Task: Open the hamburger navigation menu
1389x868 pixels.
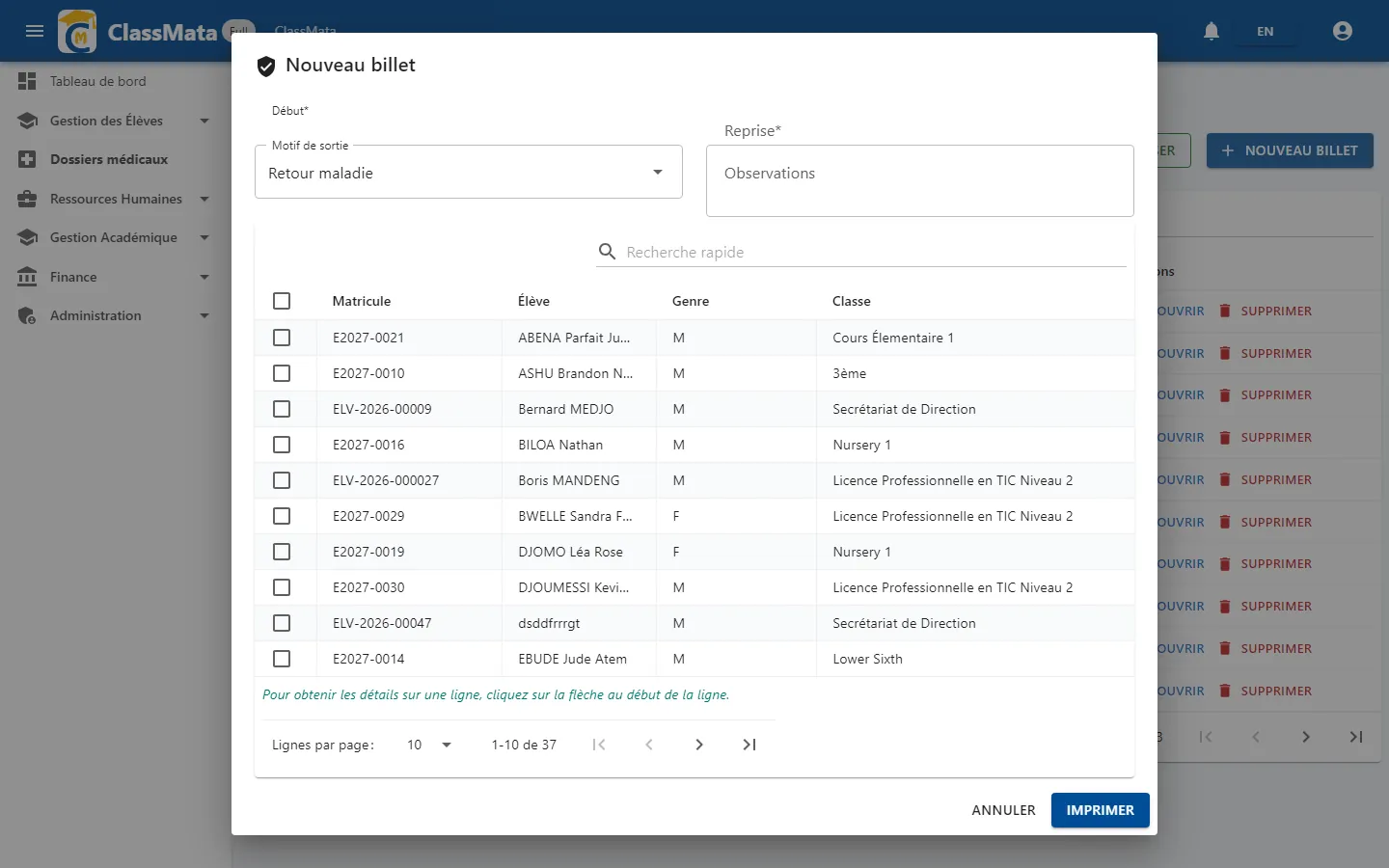Action: coord(35,31)
